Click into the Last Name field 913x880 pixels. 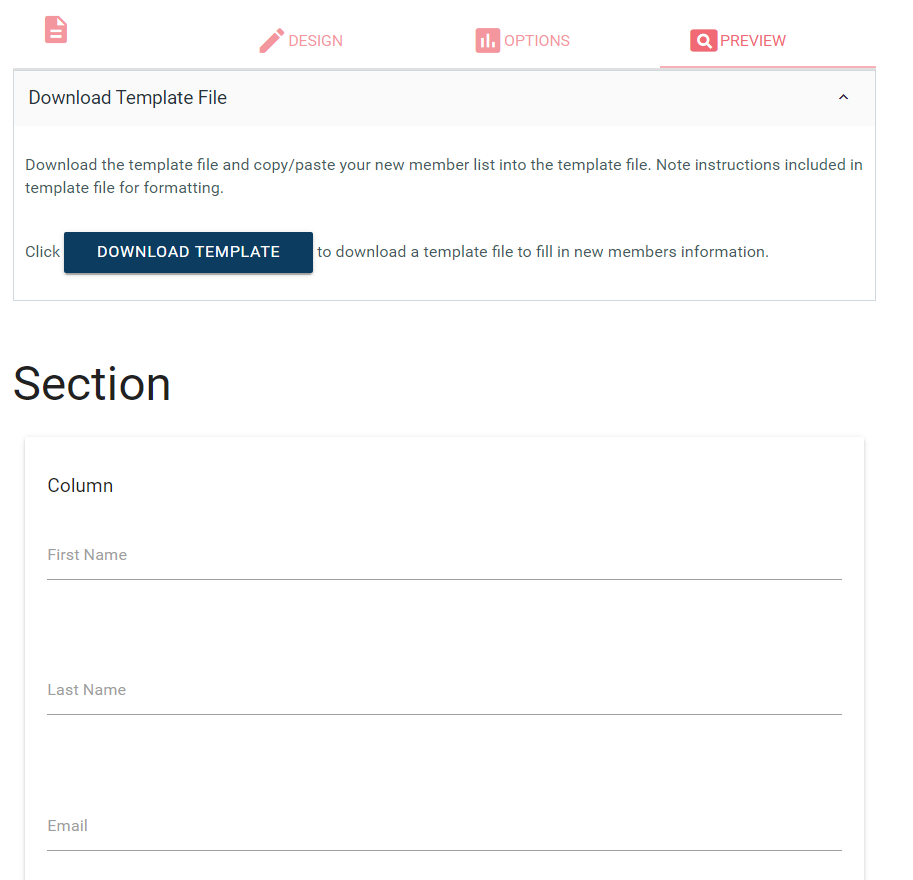click(444, 691)
